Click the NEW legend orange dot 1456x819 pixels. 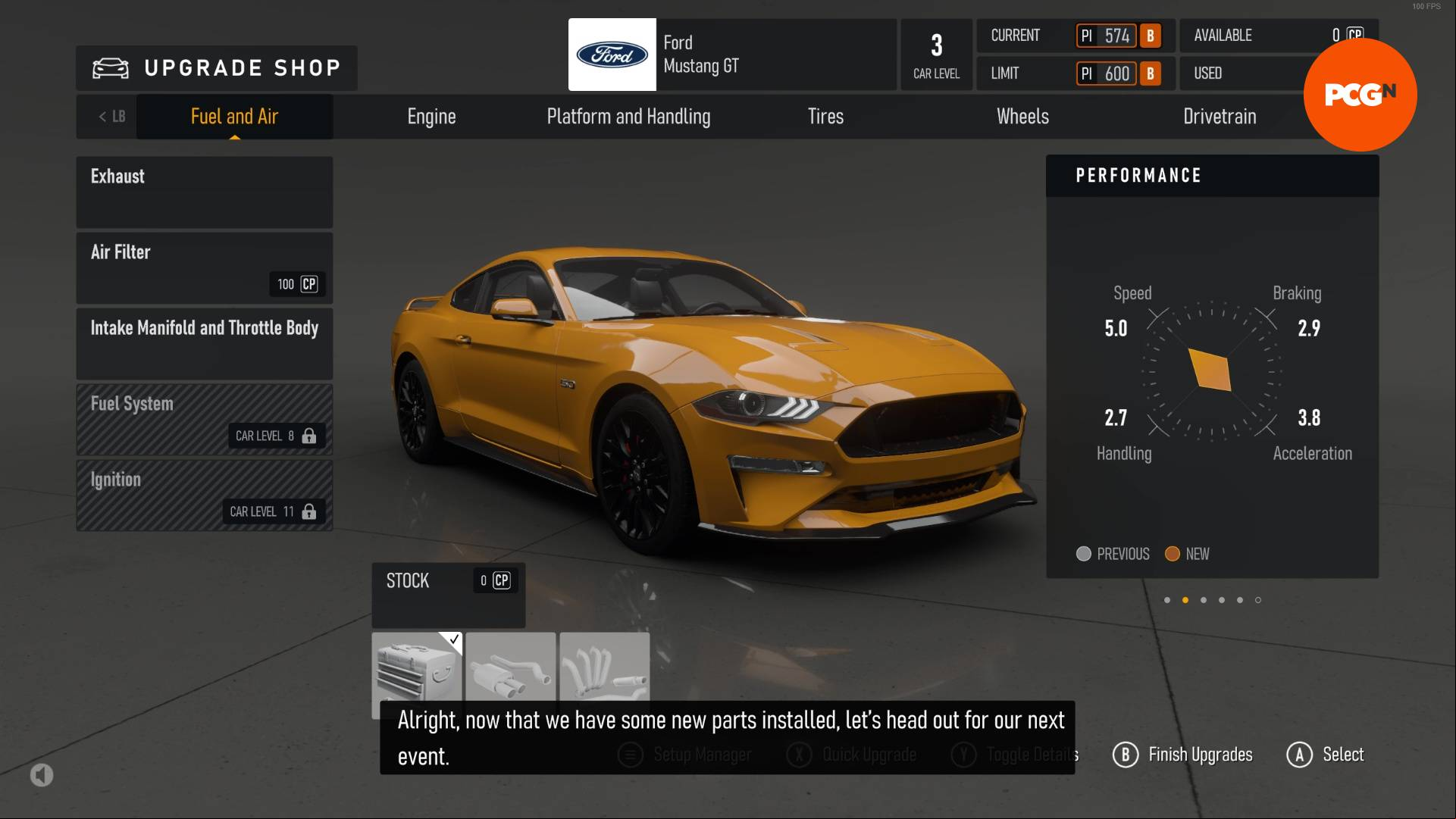click(1173, 554)
